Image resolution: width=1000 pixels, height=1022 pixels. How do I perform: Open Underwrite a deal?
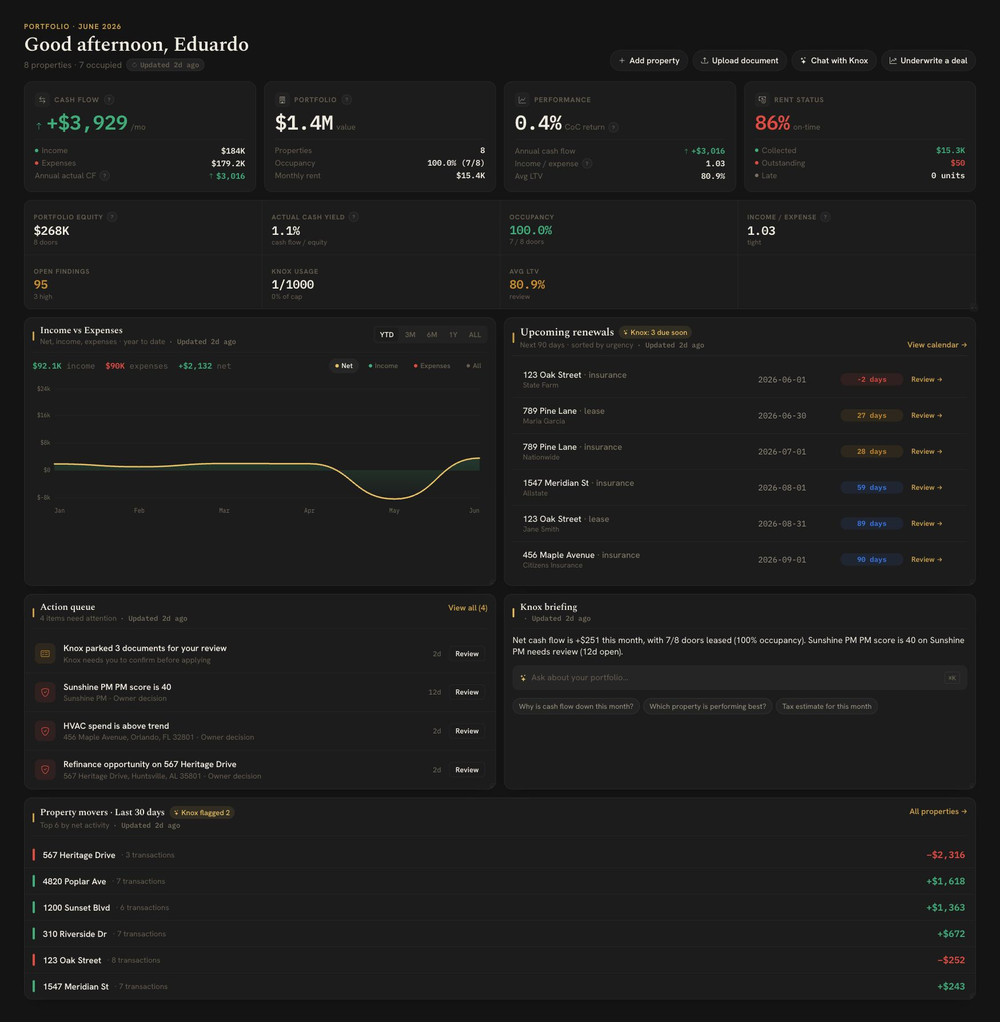click(928, 61)
